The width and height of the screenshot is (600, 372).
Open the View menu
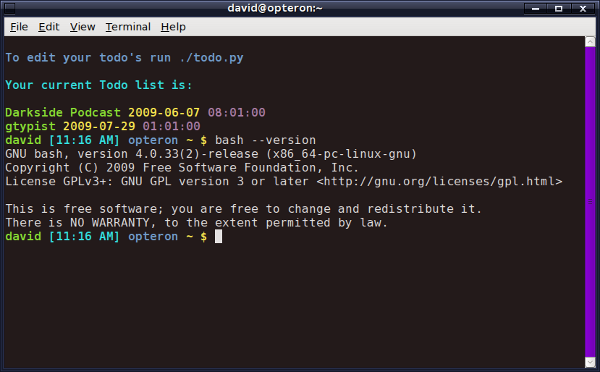82,27
